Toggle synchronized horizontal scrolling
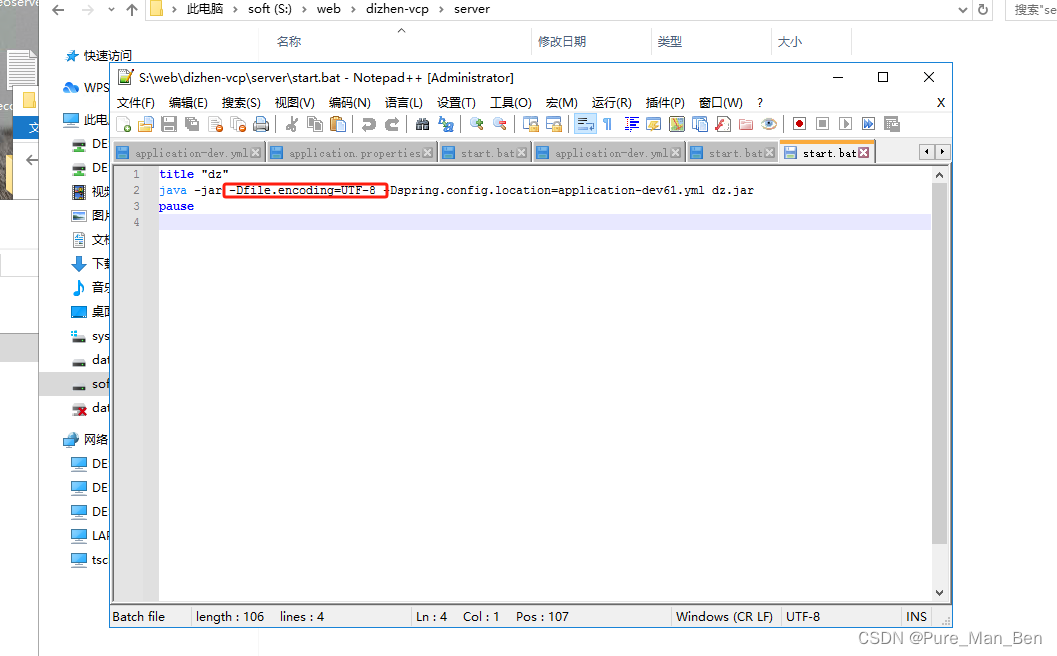The height and width of the screenshot is (656, 1057). tap(554, 124)
